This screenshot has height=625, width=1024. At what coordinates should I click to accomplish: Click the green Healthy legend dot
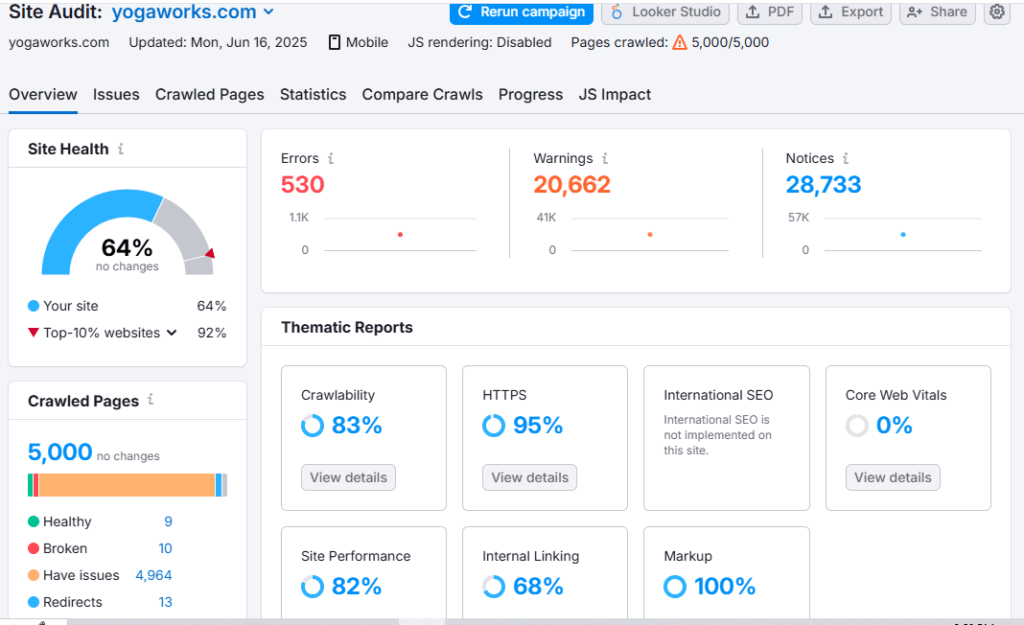(x=33, y=521)
